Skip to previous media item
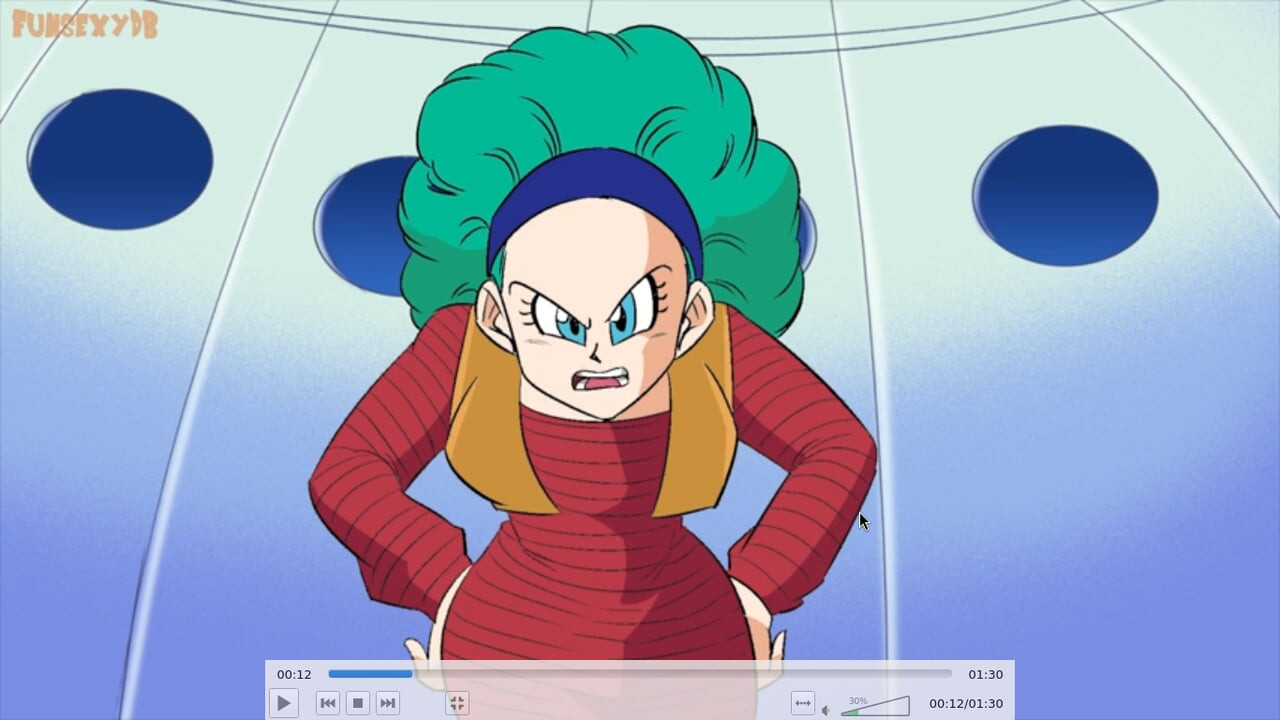The width and height of the screenshot is (1280, 720). 327,703
